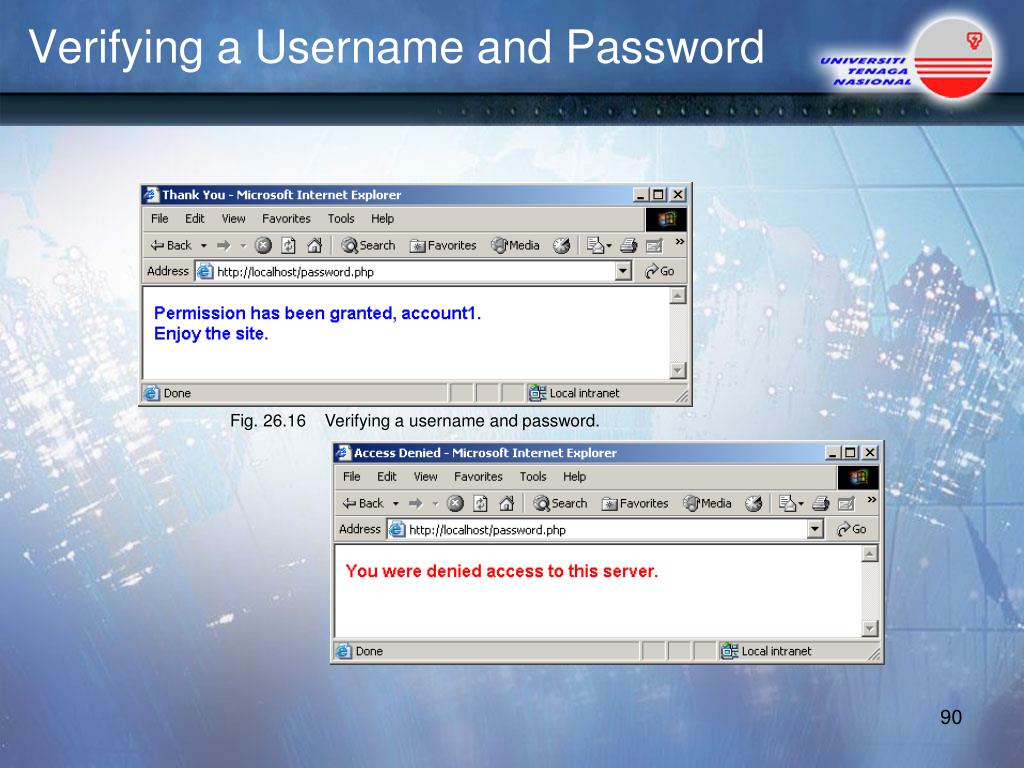Click address field in Thank You window

pos(413,271)
